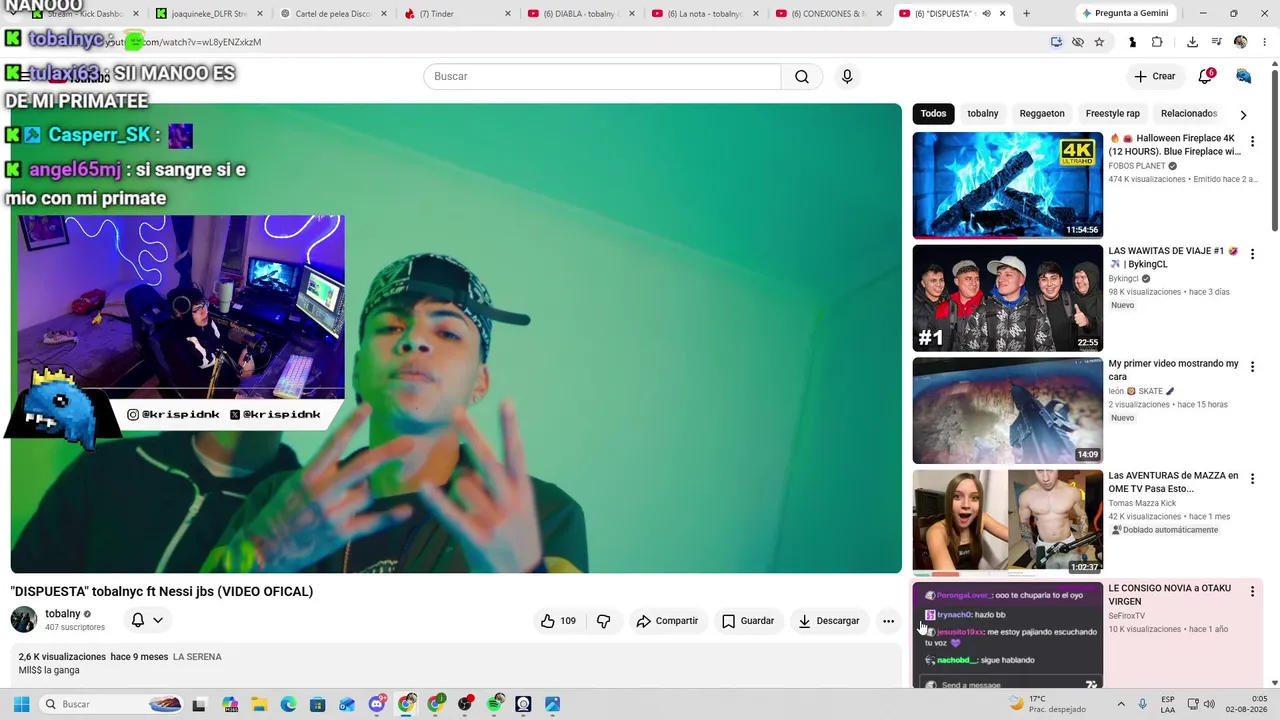Open more actions under the video
This screenshot has height=720, width=1280.
[888, 621]
